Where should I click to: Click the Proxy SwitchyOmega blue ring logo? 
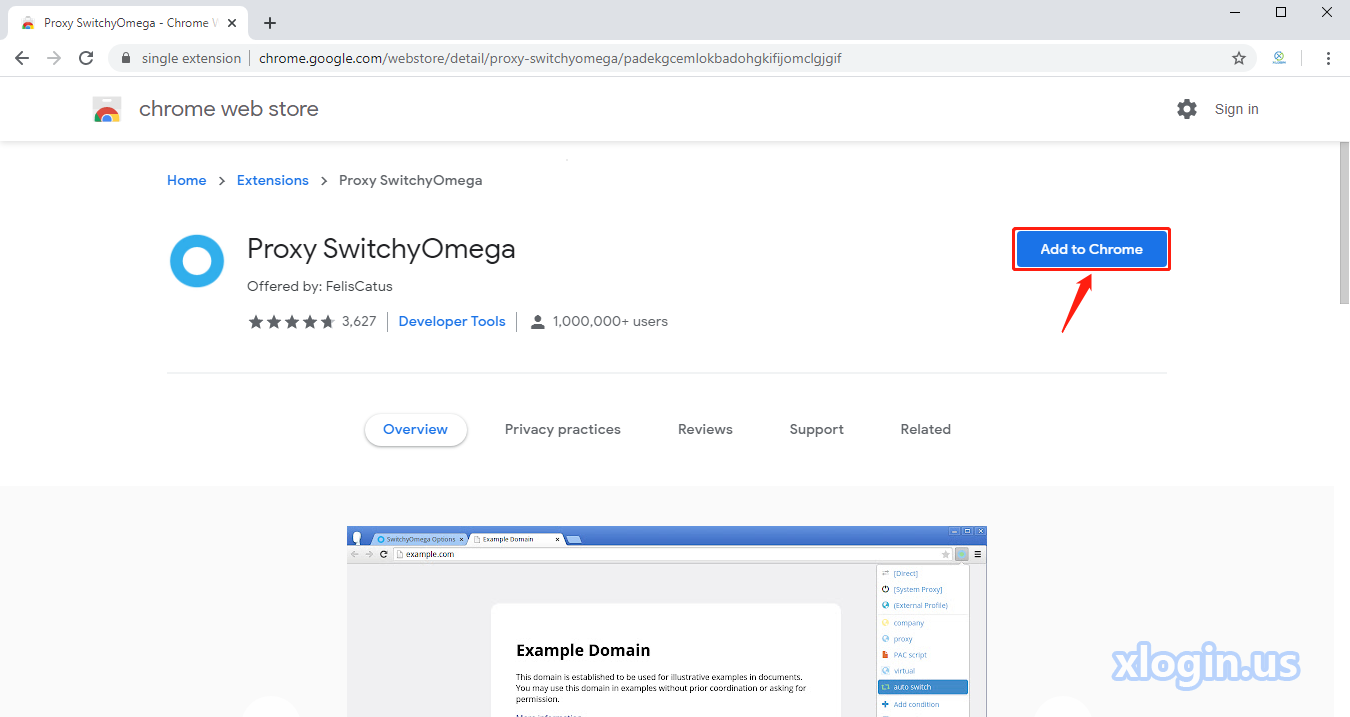(197, 261)
